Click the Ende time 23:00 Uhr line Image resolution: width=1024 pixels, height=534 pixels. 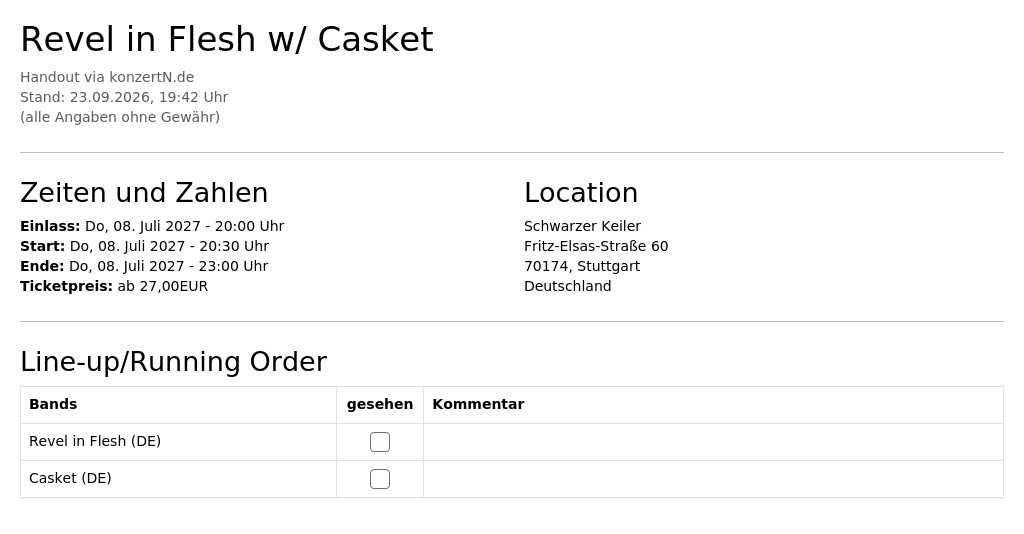(x=144, y=266)
